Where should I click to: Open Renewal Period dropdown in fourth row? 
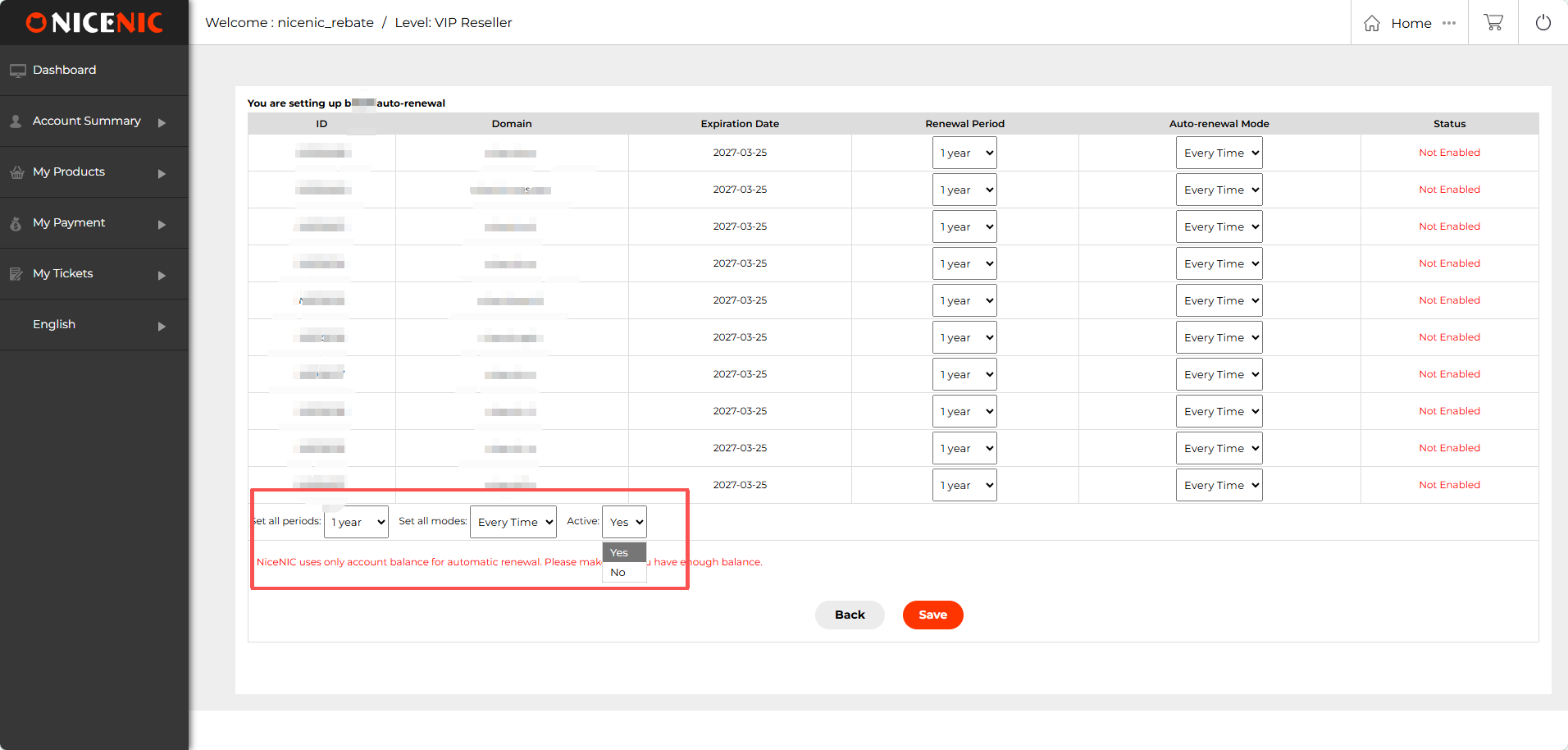964,263
